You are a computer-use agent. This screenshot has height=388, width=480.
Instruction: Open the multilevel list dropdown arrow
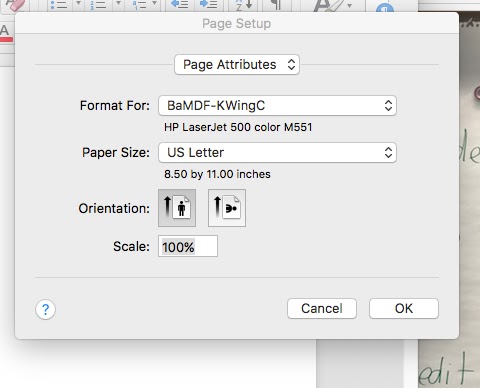point(154,3)
